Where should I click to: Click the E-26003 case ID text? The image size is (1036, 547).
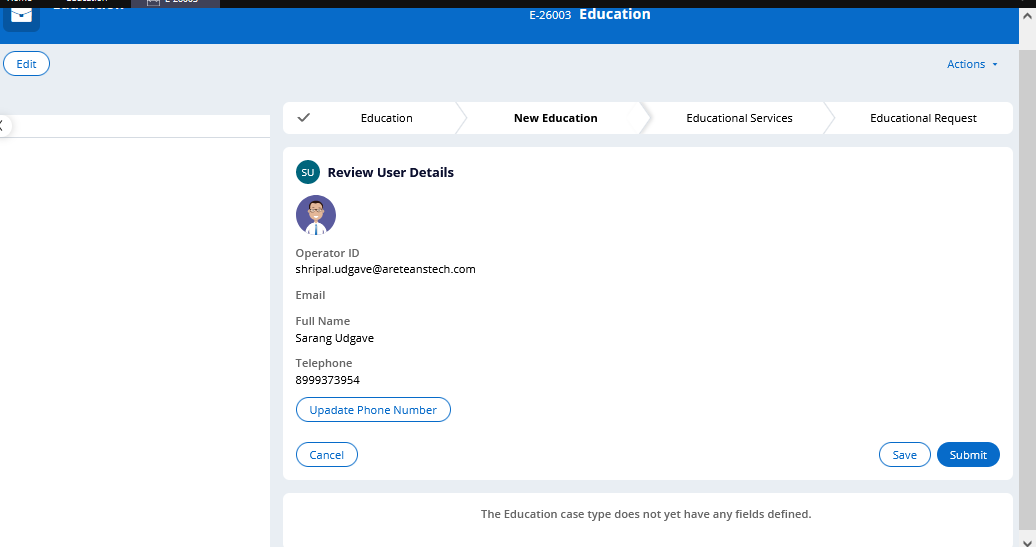coord(550,15)
